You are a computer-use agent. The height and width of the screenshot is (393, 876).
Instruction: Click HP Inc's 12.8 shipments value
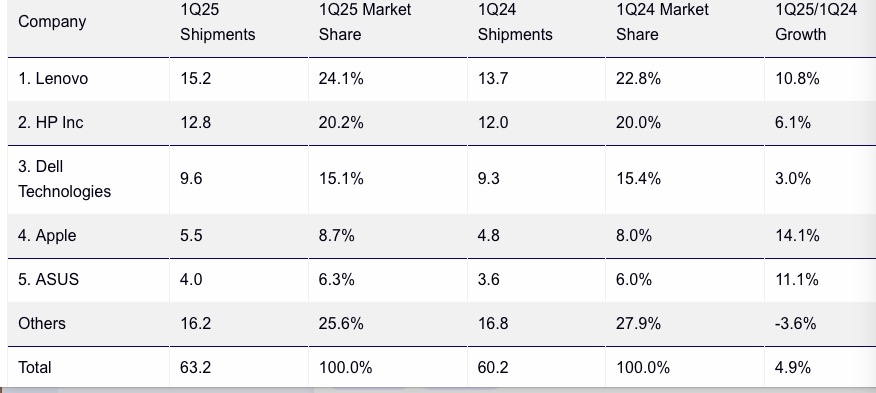(x=196, y=122)
